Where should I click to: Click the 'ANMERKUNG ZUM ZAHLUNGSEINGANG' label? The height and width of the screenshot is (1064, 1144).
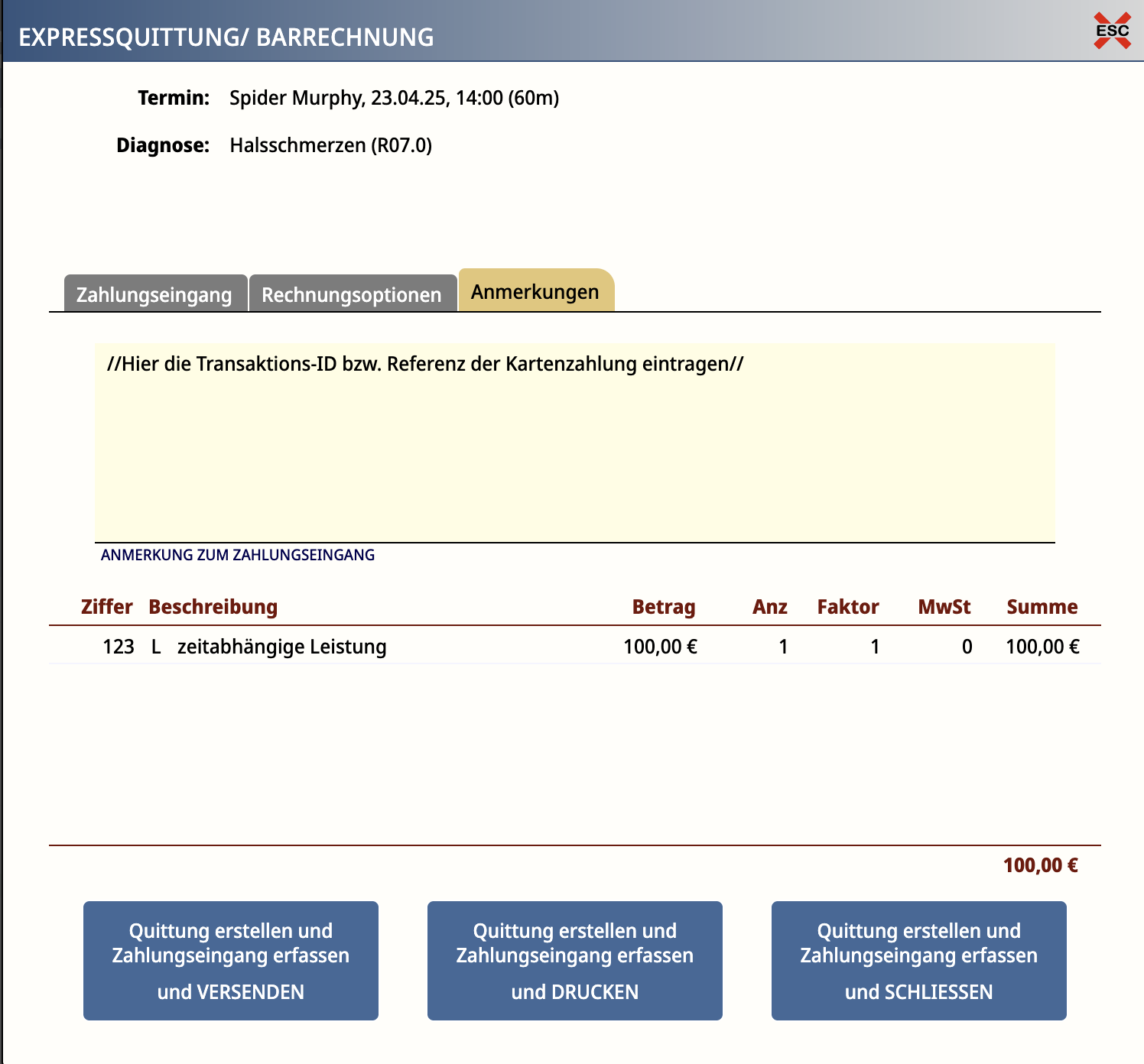click(238, 555)
